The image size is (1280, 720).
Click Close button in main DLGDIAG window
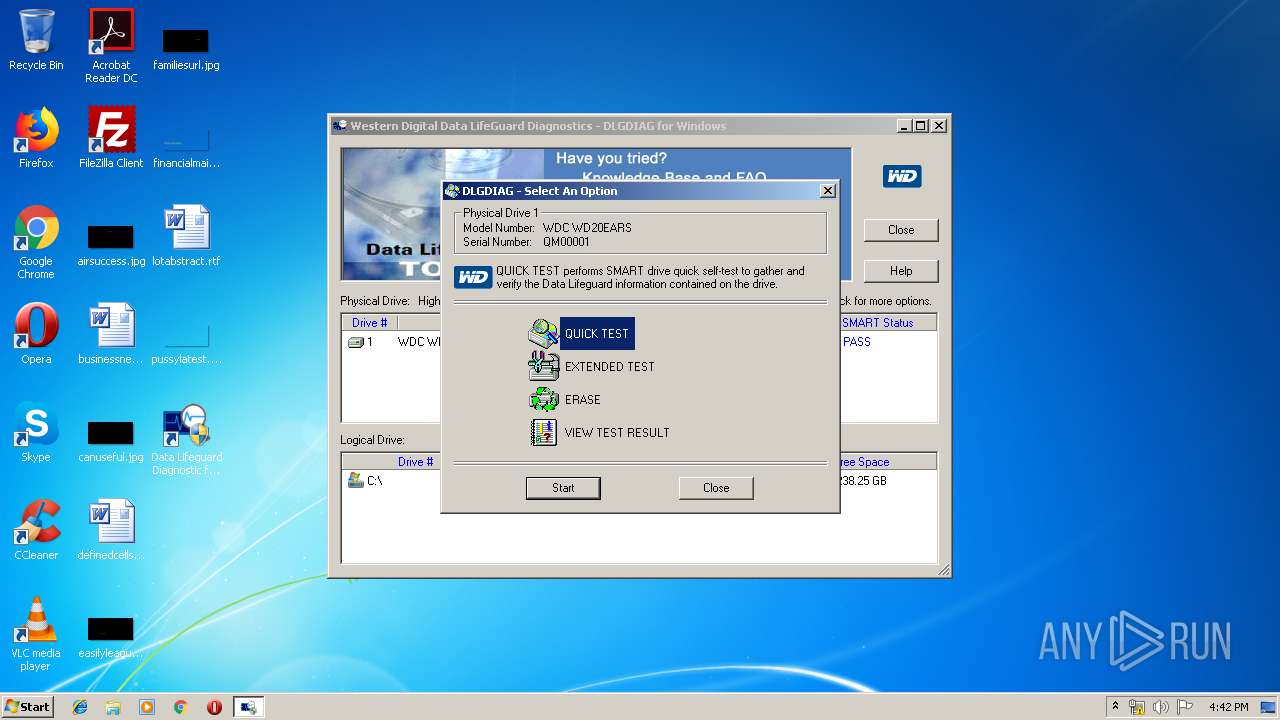(901, 230)
